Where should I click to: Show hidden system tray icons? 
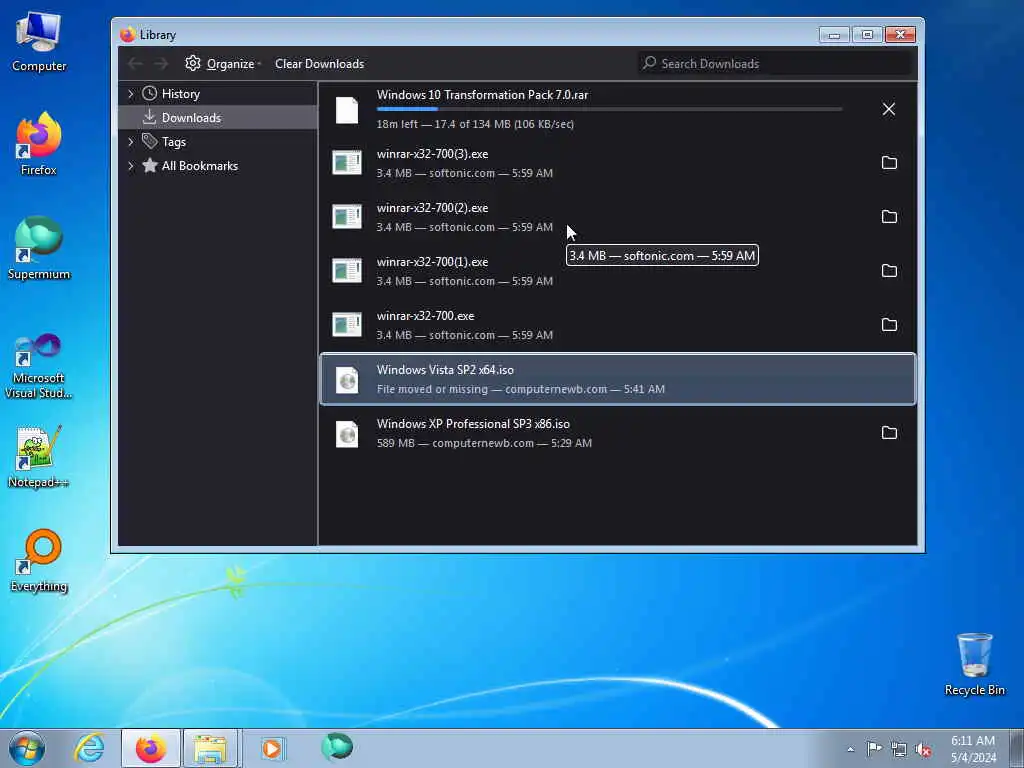850,749
